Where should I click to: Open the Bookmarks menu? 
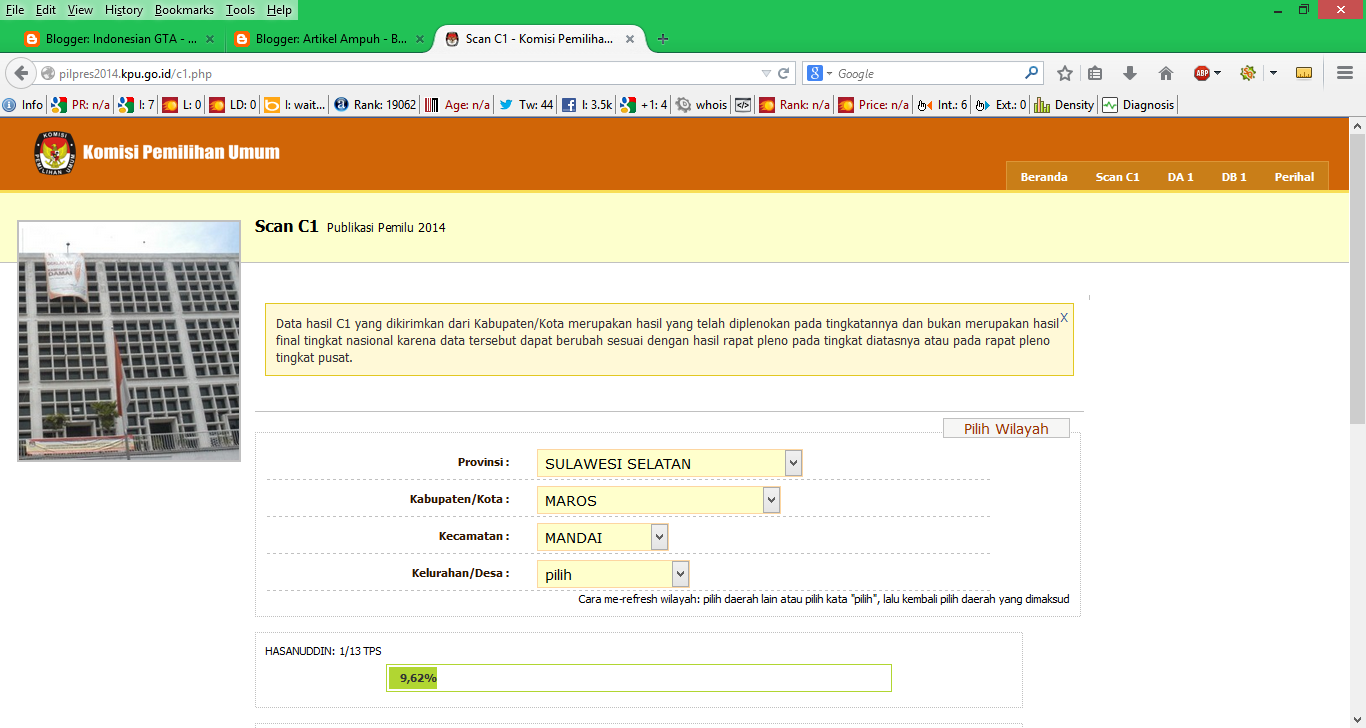[x=185, y=10]
